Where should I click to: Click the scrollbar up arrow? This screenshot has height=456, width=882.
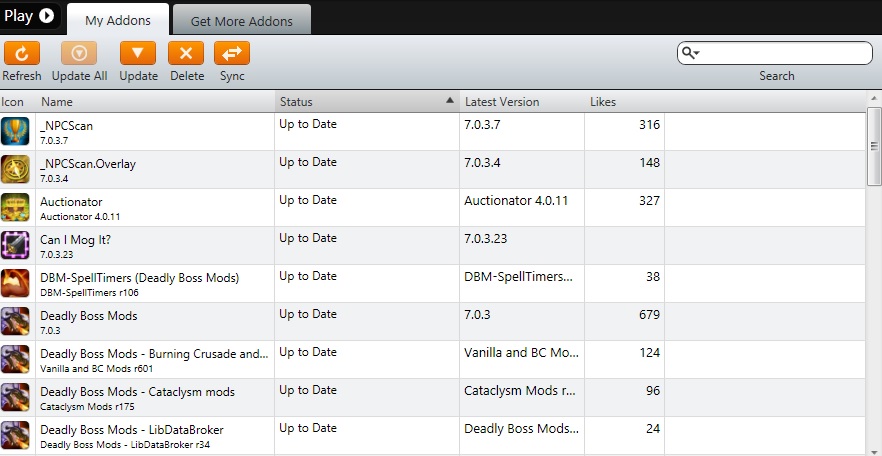click(874, 100)
